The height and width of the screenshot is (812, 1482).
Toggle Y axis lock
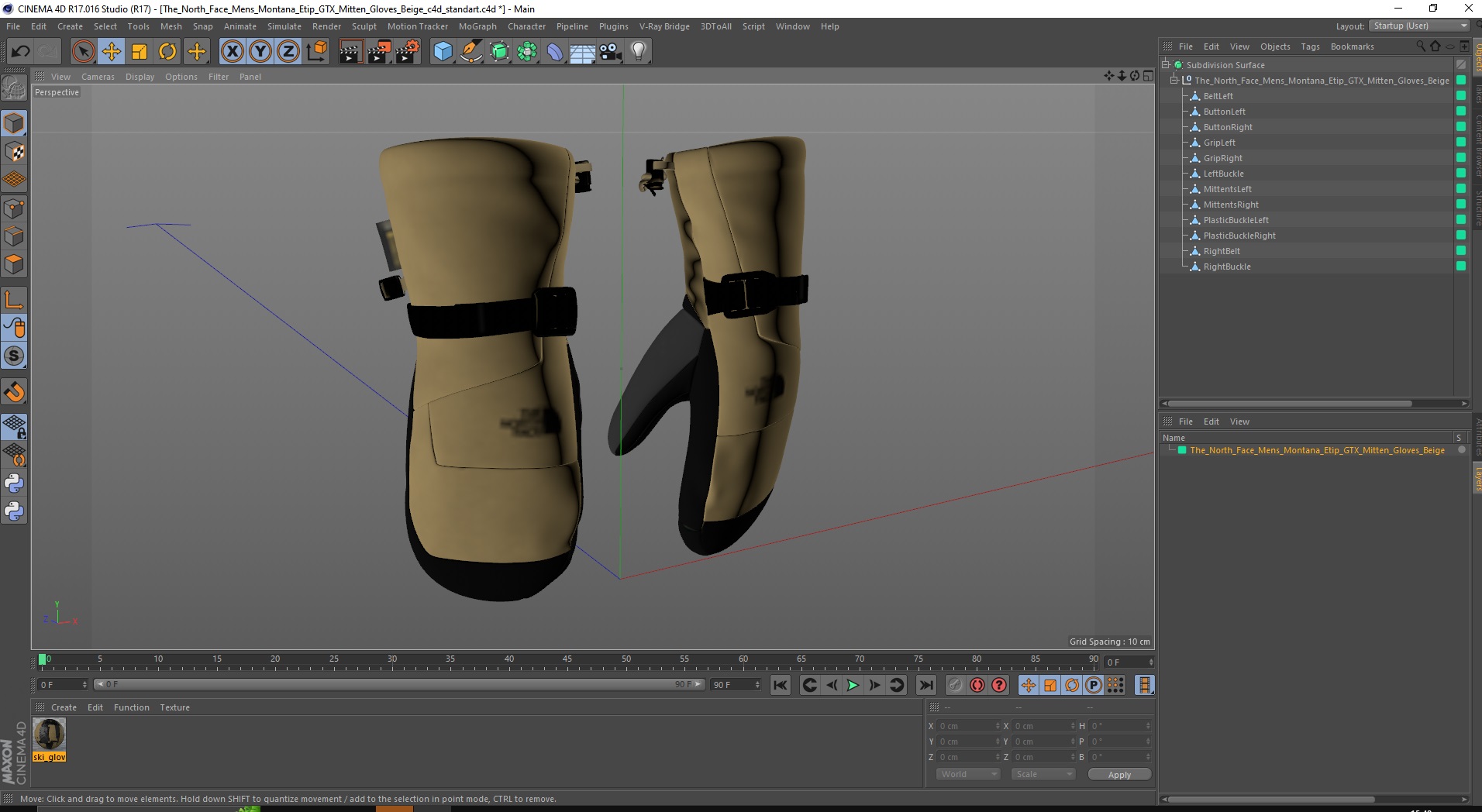260,52
